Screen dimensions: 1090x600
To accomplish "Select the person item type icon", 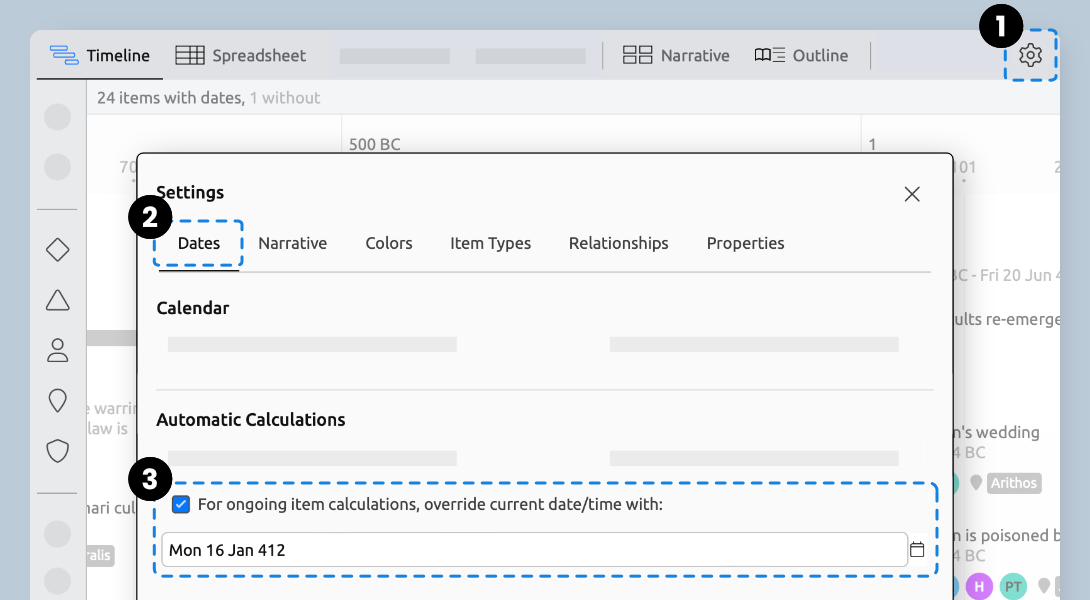I will (58, 350).
